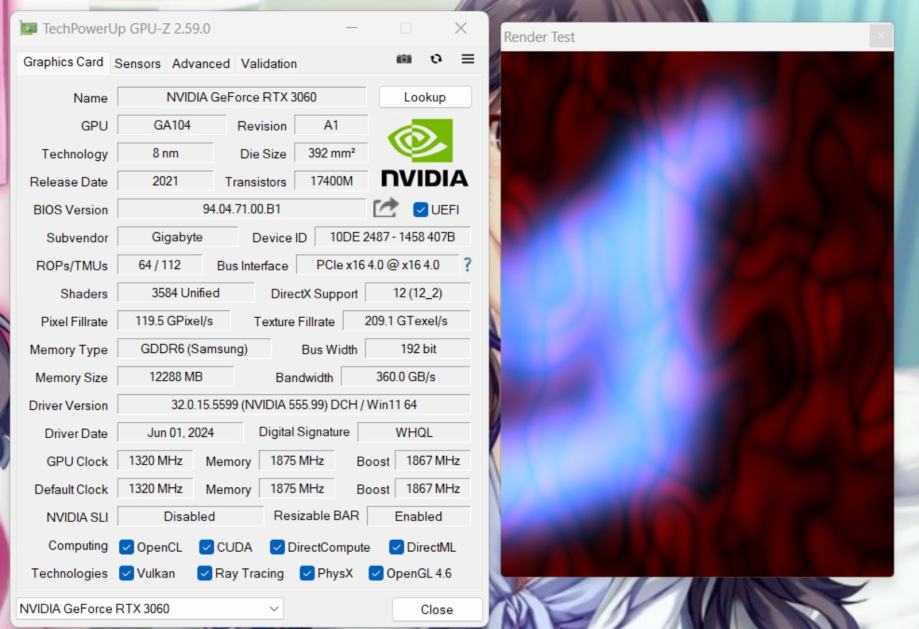This screenshot has height=629, width=919.
Task: Click the Bus Interface question mark icon
Action: point(466,265)
